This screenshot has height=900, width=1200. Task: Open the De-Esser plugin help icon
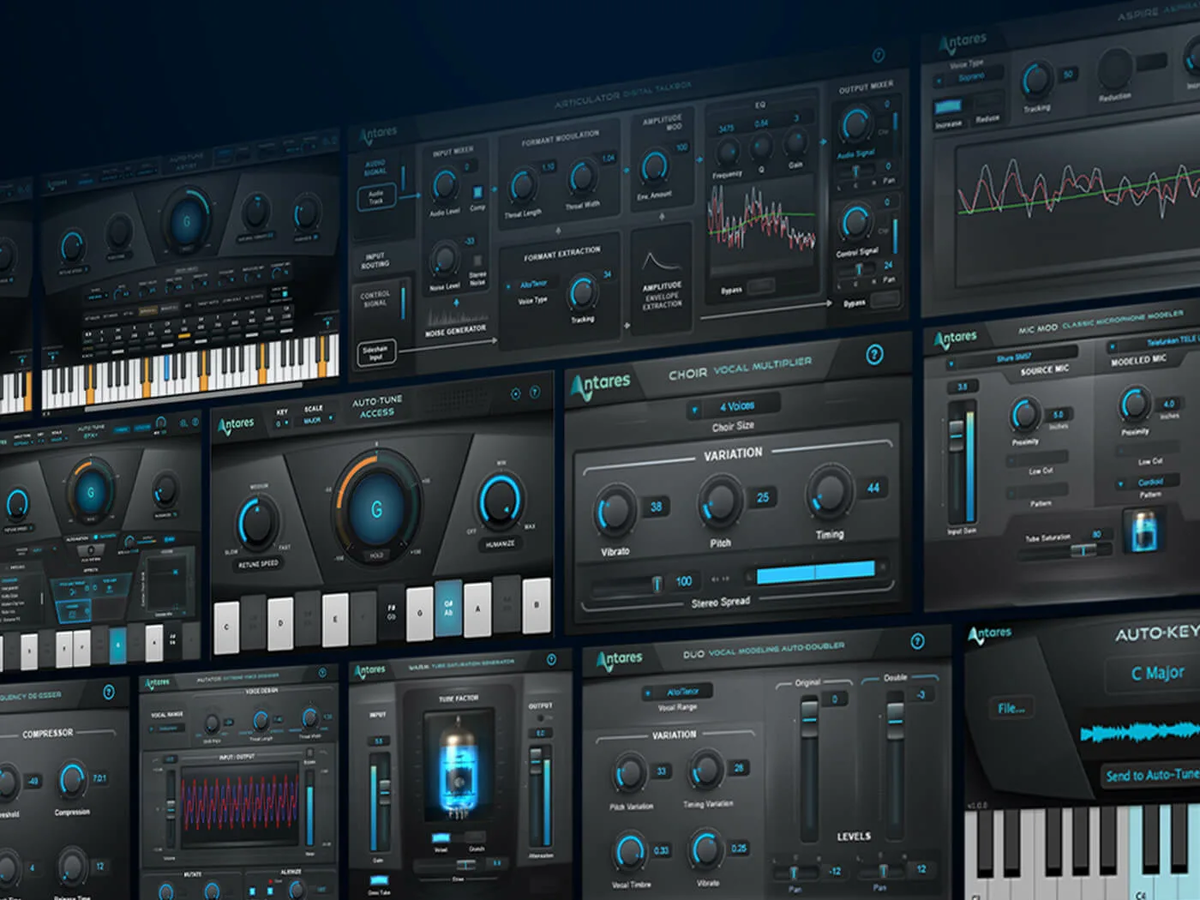click(x=108, y=692)
